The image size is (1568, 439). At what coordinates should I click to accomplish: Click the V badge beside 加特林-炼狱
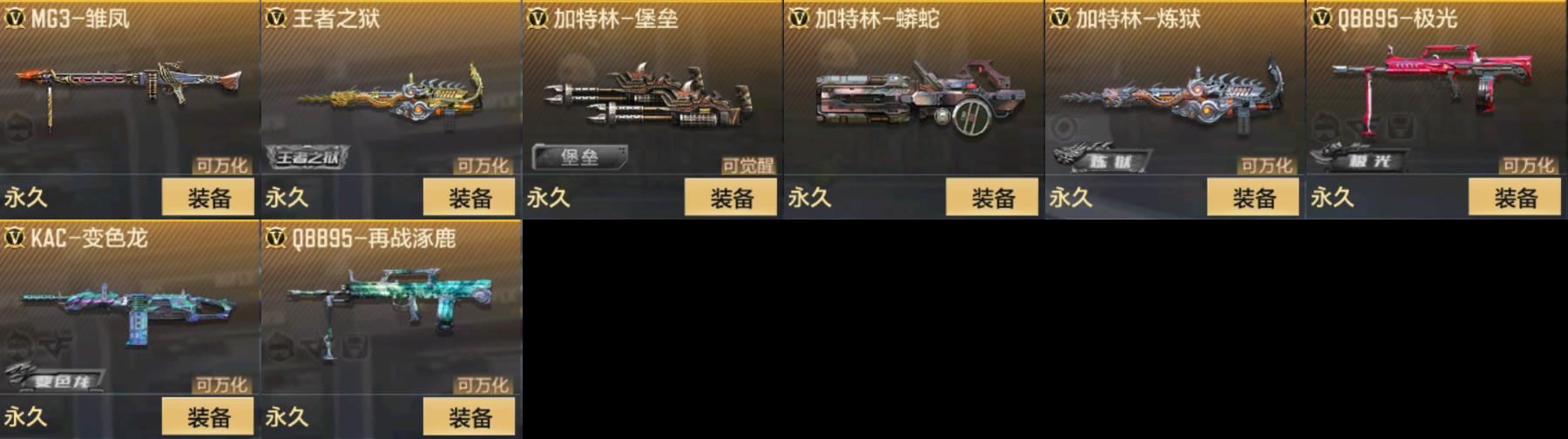pyautogui.click(x=1060, y=17)
